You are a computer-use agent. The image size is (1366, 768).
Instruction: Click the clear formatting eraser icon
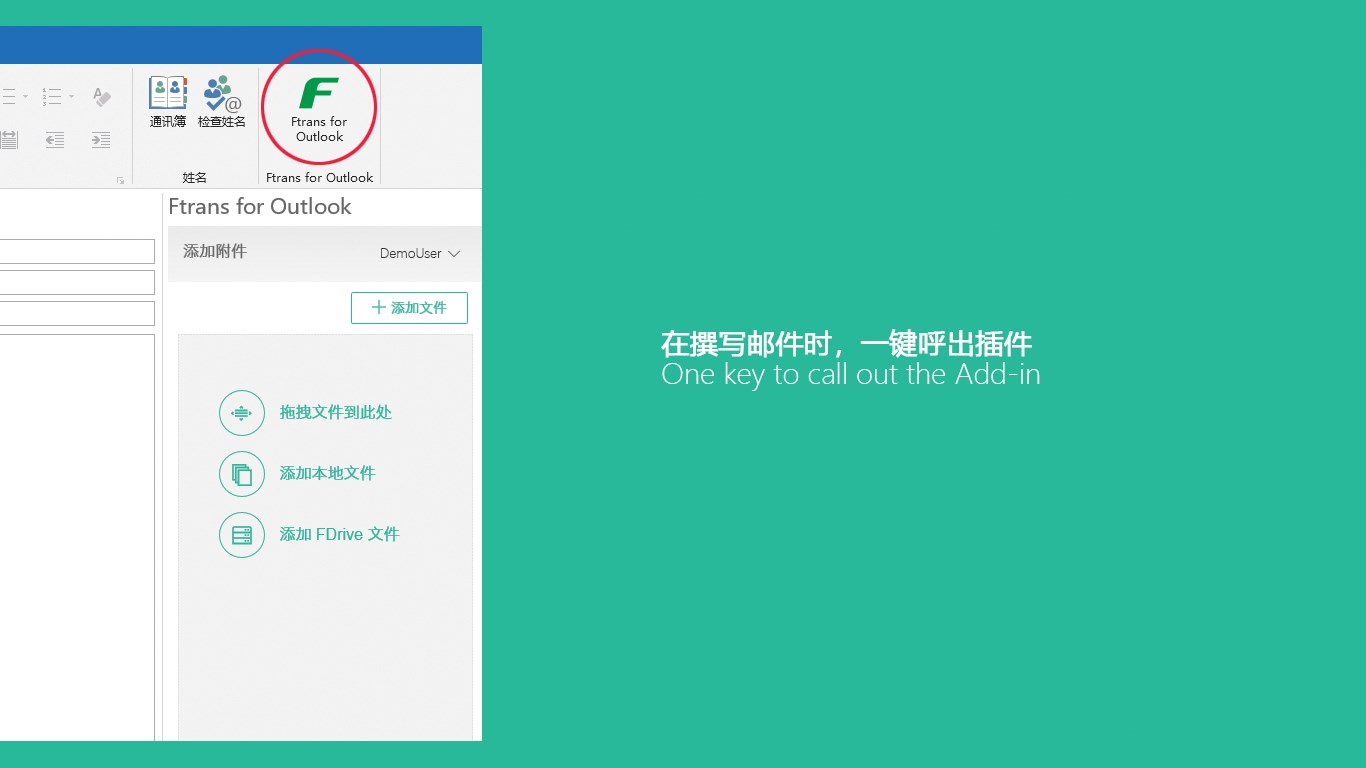(101, 97)
